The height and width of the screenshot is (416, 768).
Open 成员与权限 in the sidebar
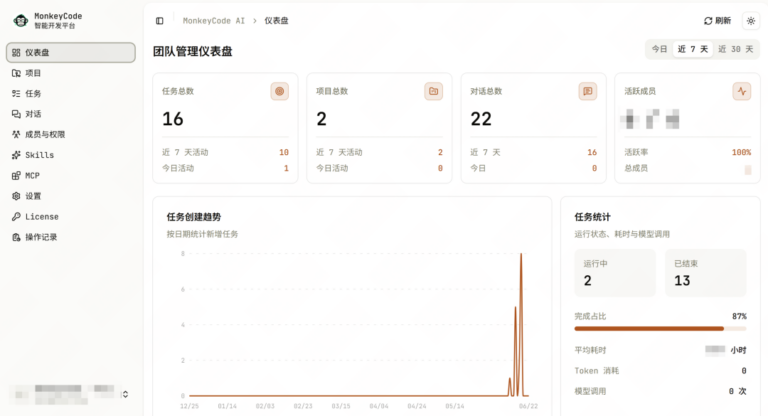pos(71,134)
